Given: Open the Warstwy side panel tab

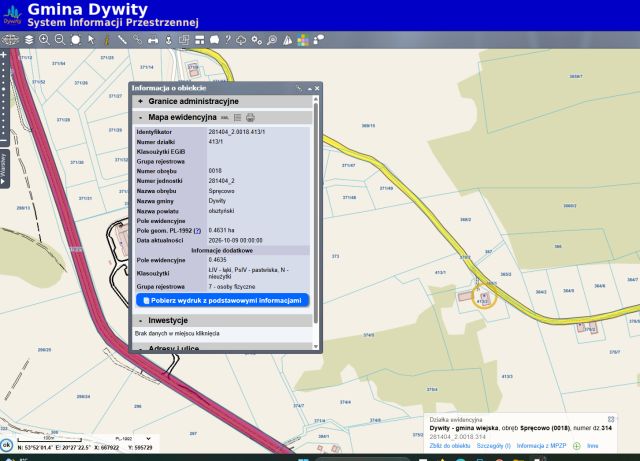Looking at the screenshot, I should tap(4, 169).
